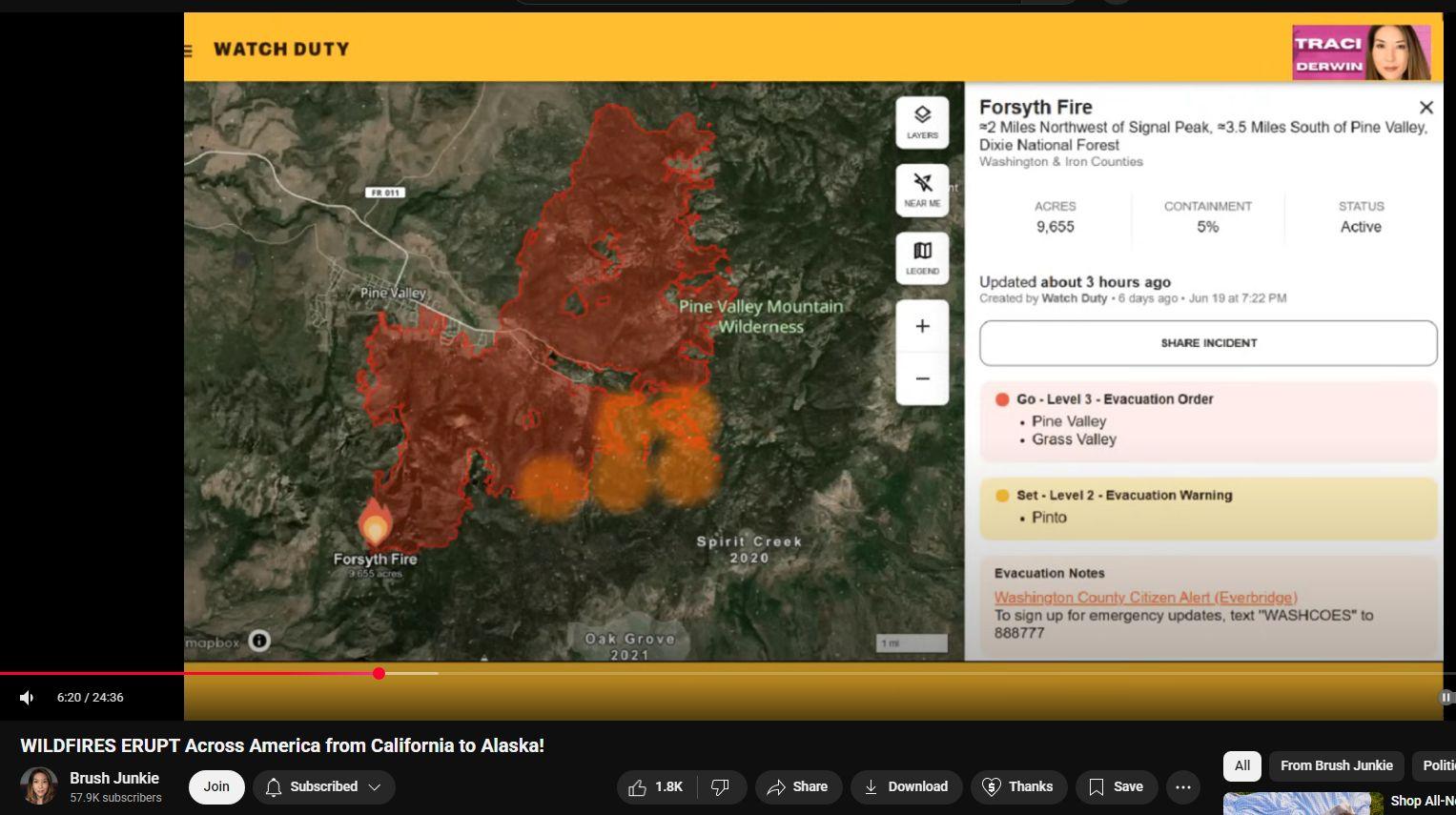Click the Grass Valley evacuation item
1456x815 pixels.
(1074, 439)
